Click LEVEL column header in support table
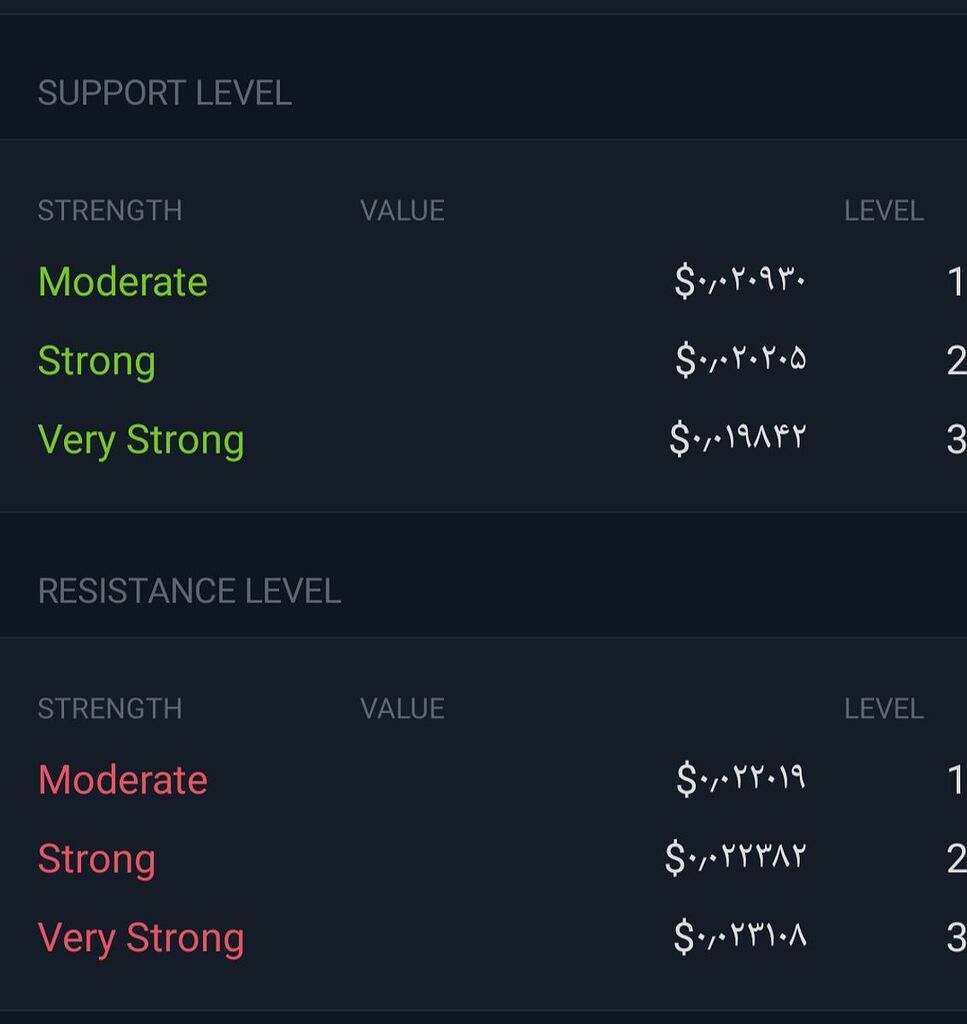Image resolution: width=967 pixels, height=1024 pixels. pyautogui.click(x=884, y=211)
